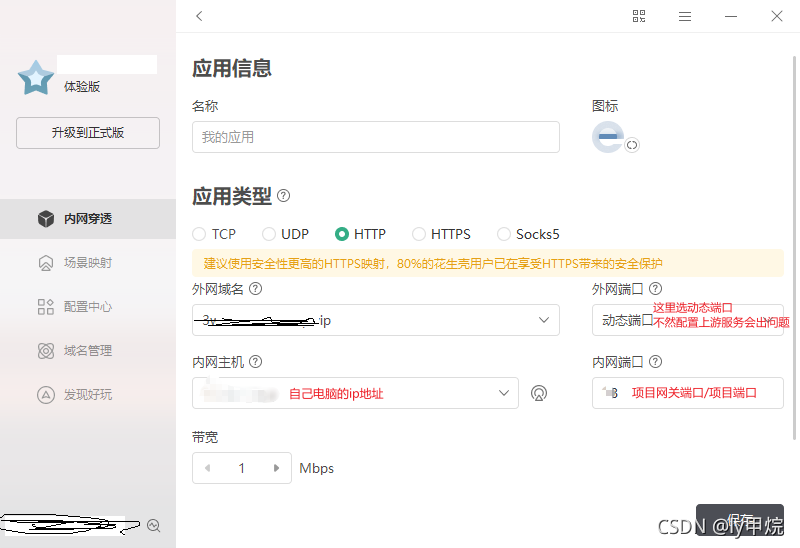Open the 配置中心 menu item
800x548 pixels.
(x=88, y=307)
